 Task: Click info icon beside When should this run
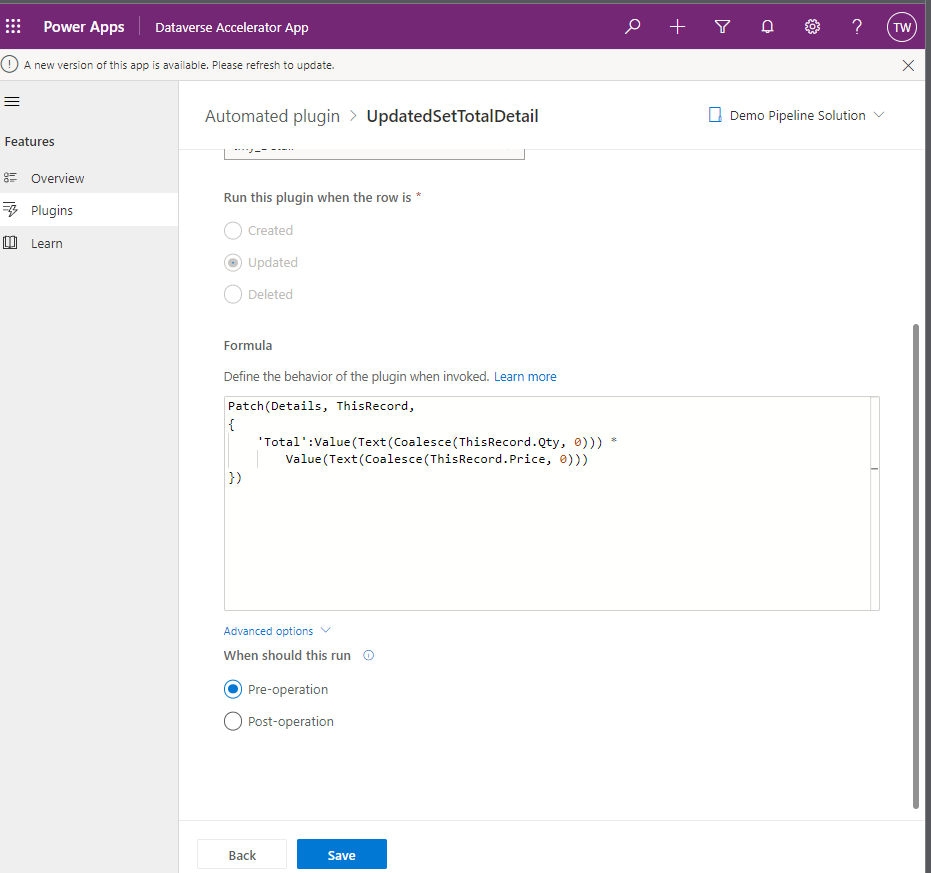(x=369, y=656)
